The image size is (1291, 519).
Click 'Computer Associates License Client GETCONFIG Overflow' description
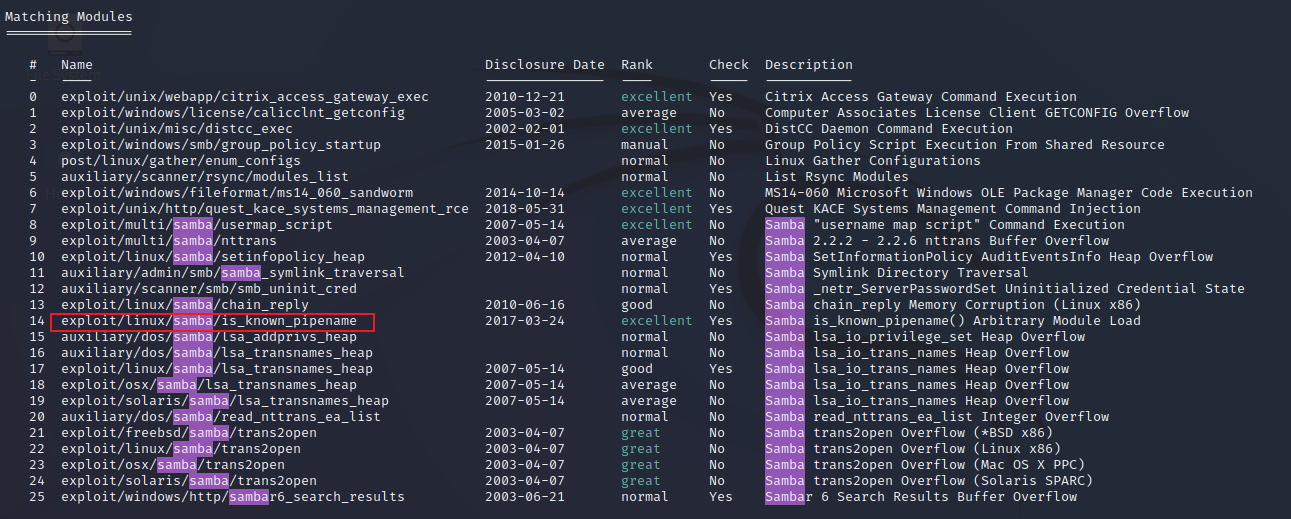tap(977, 113)
